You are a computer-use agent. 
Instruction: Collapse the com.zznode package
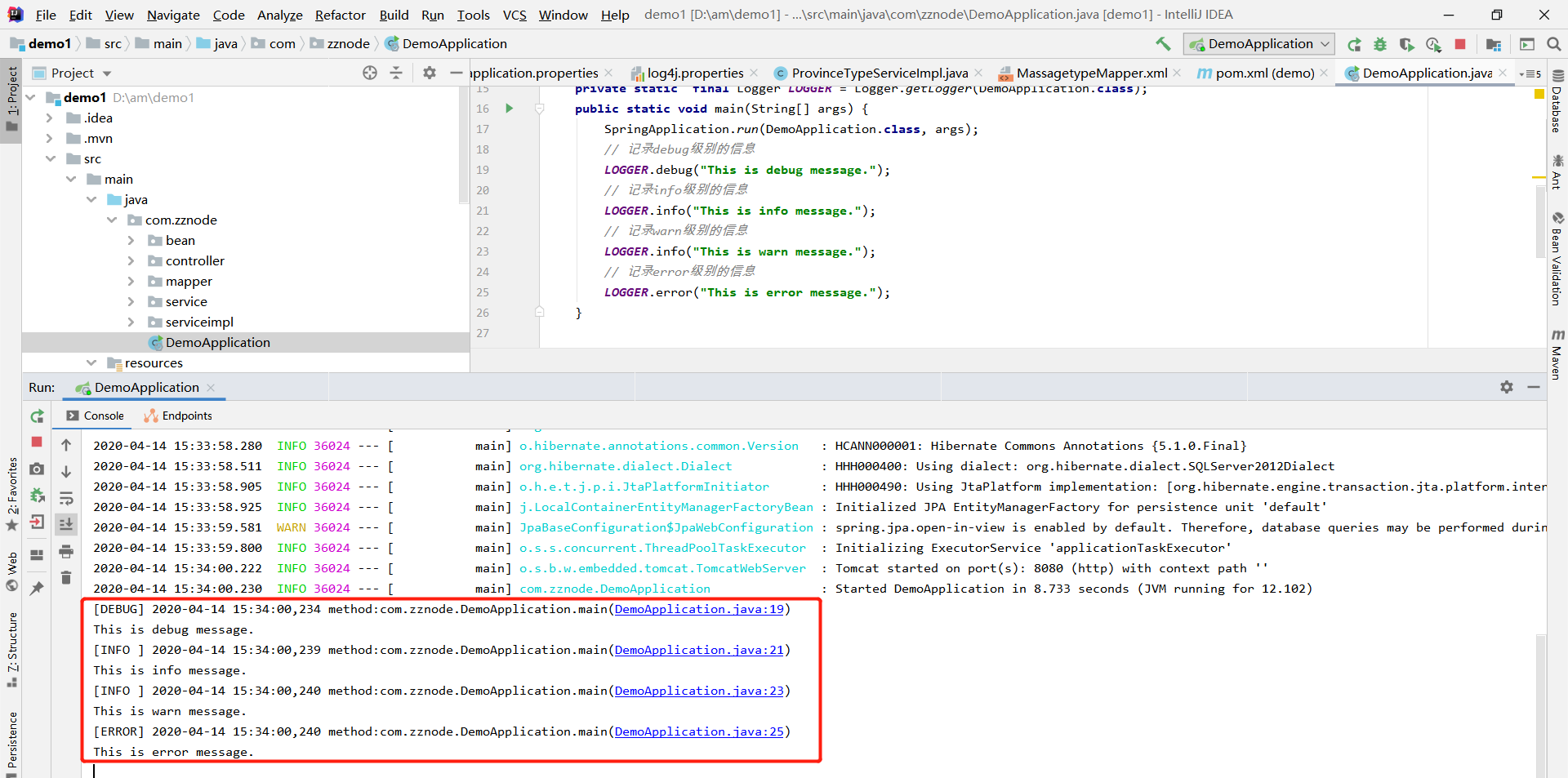(x=111, y=220)
